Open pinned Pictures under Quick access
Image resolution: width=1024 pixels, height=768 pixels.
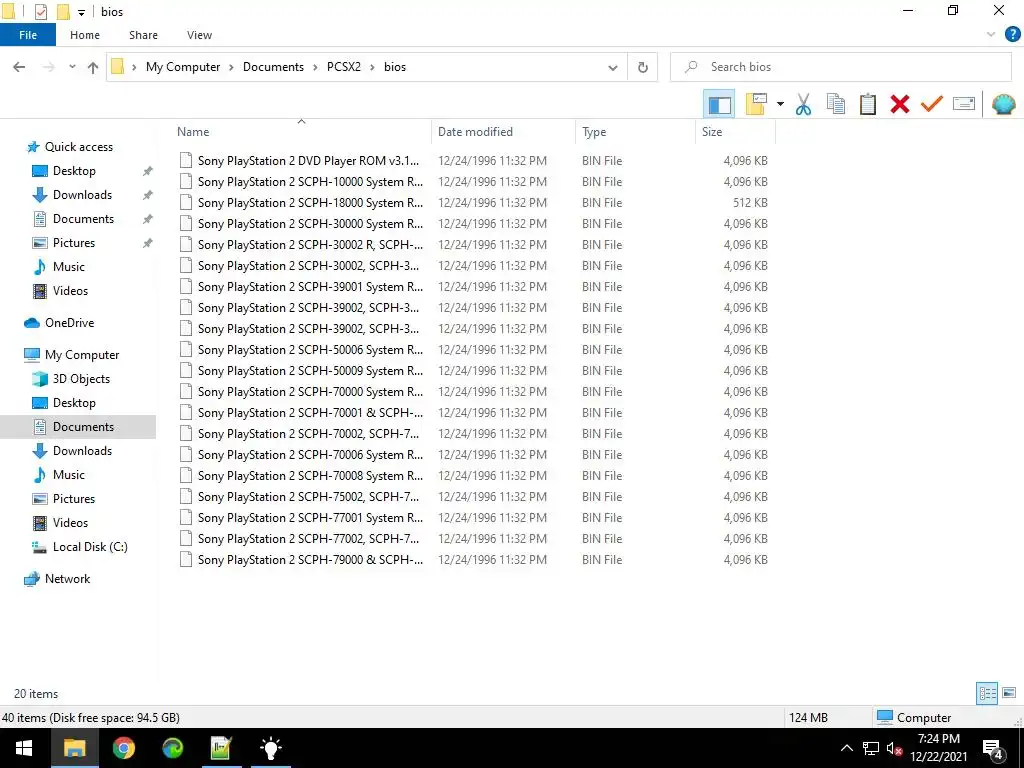(x=74, y=243)
